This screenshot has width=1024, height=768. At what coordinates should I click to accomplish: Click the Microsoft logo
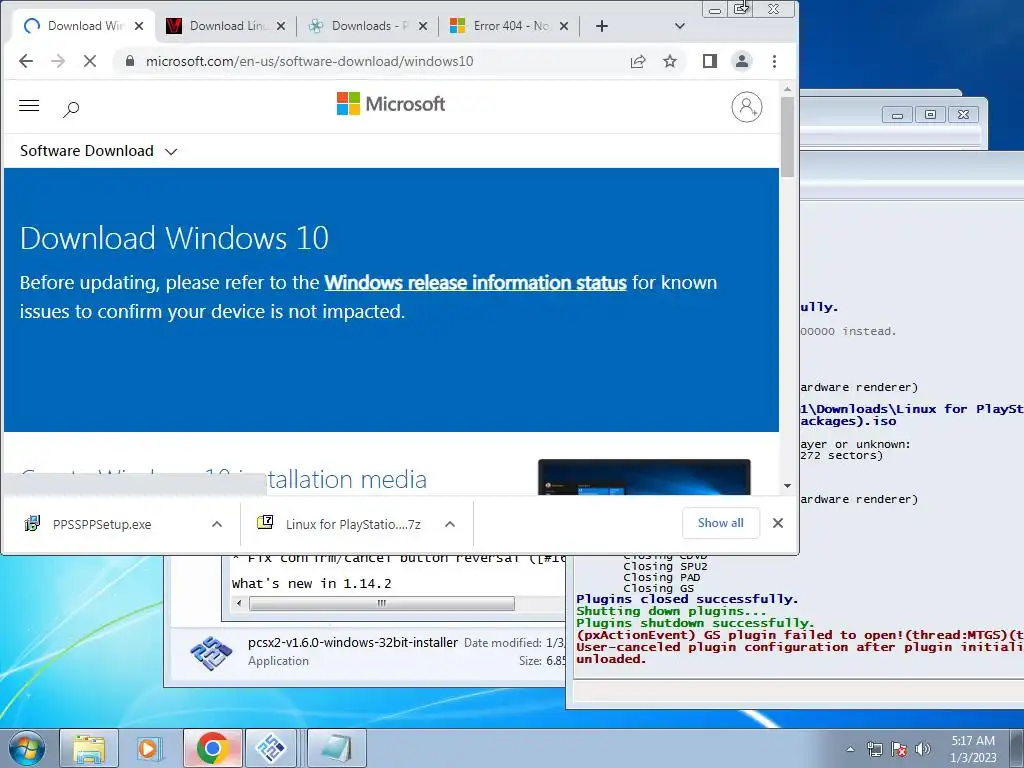(x=391, y=103)
